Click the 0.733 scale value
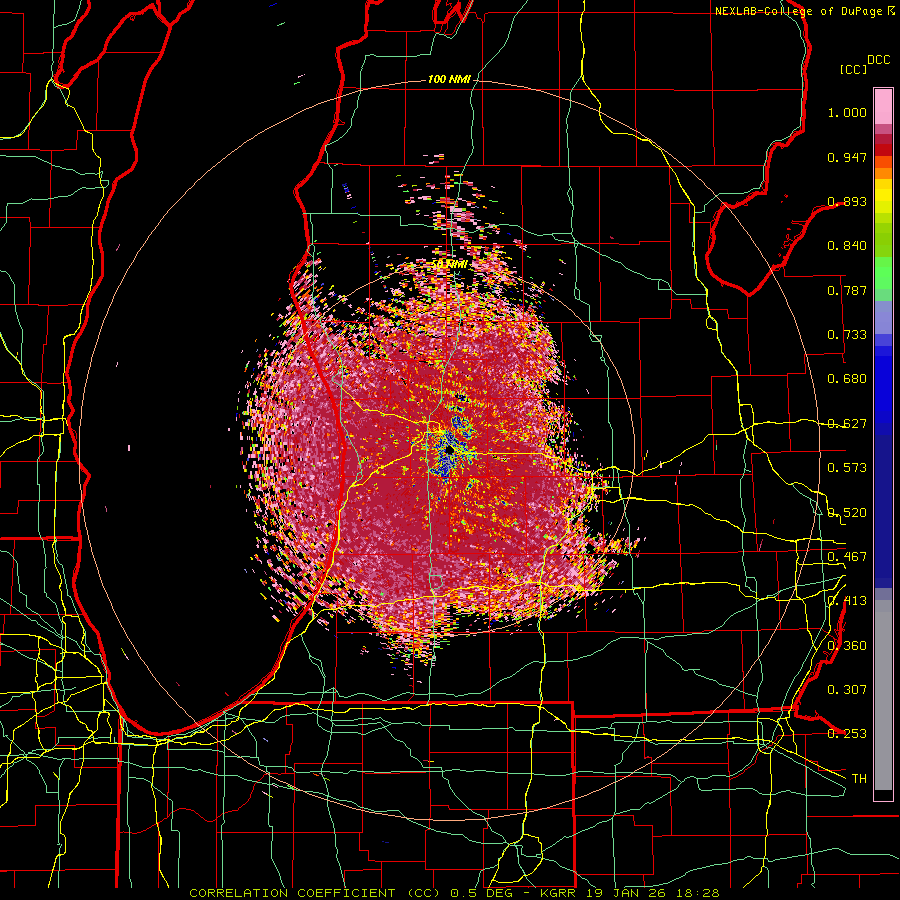 [x=847, y=335]
